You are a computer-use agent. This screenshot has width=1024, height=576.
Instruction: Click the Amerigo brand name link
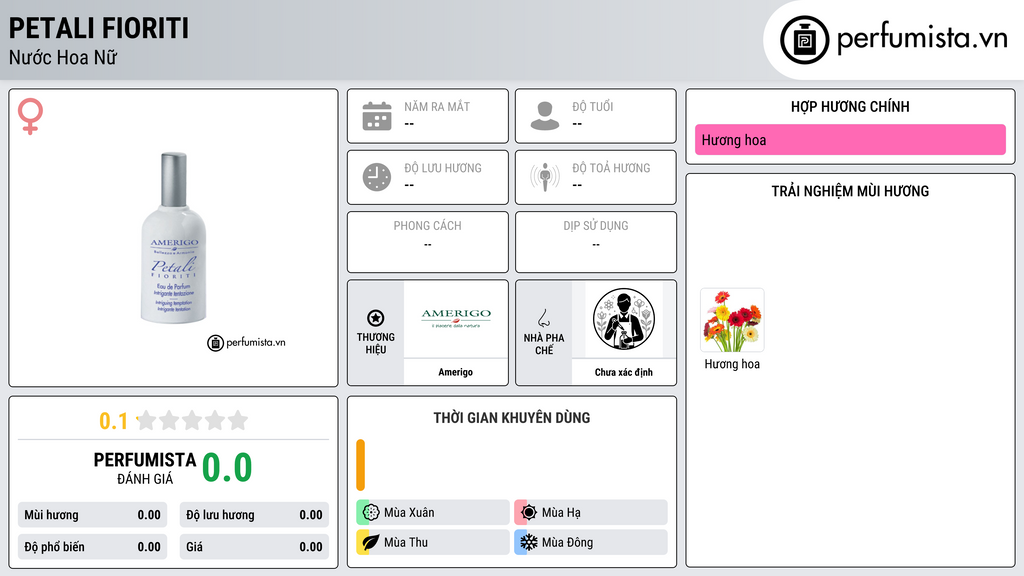(x=456, y=372)
